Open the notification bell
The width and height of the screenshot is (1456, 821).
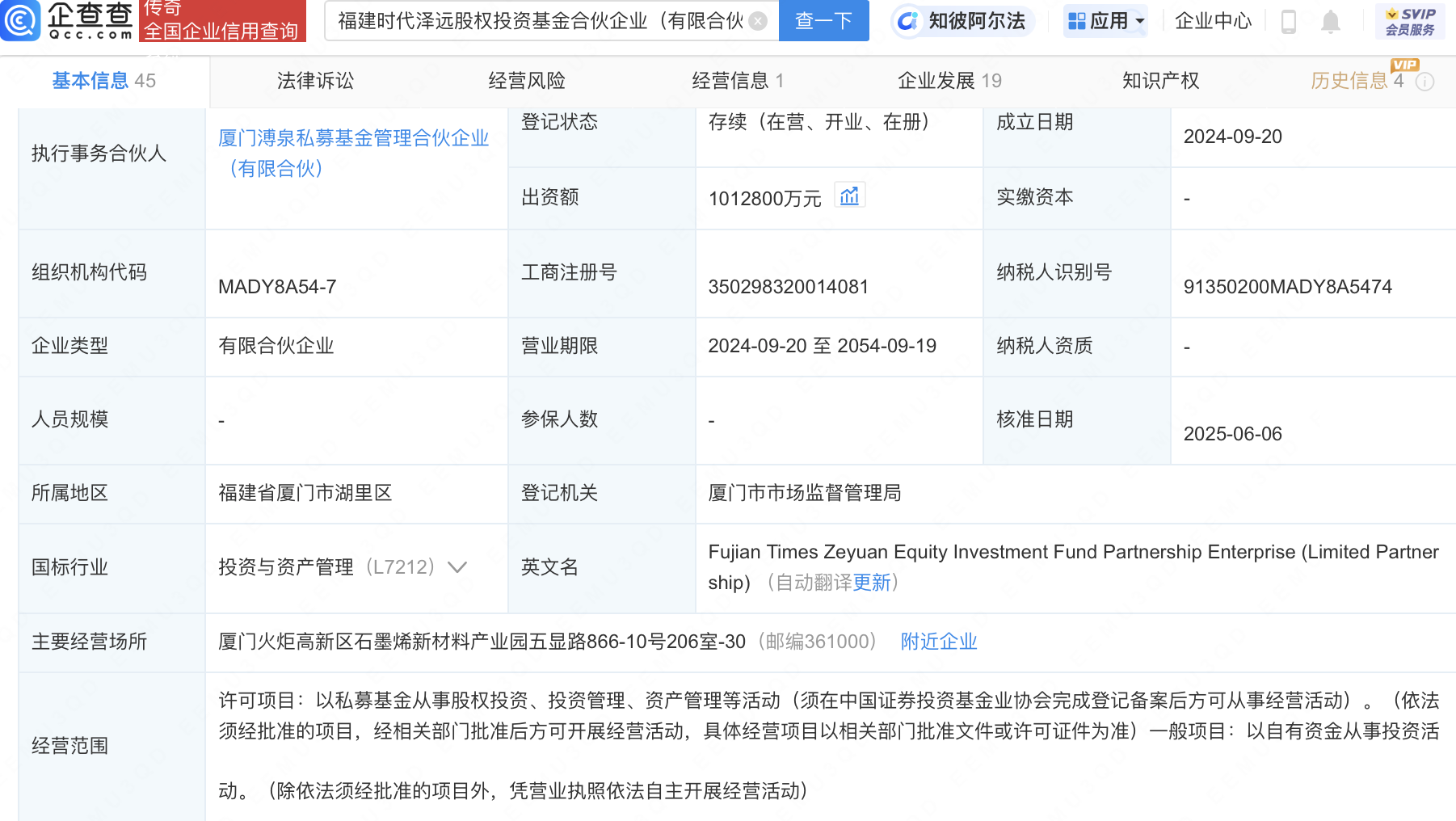[1329, 23]
